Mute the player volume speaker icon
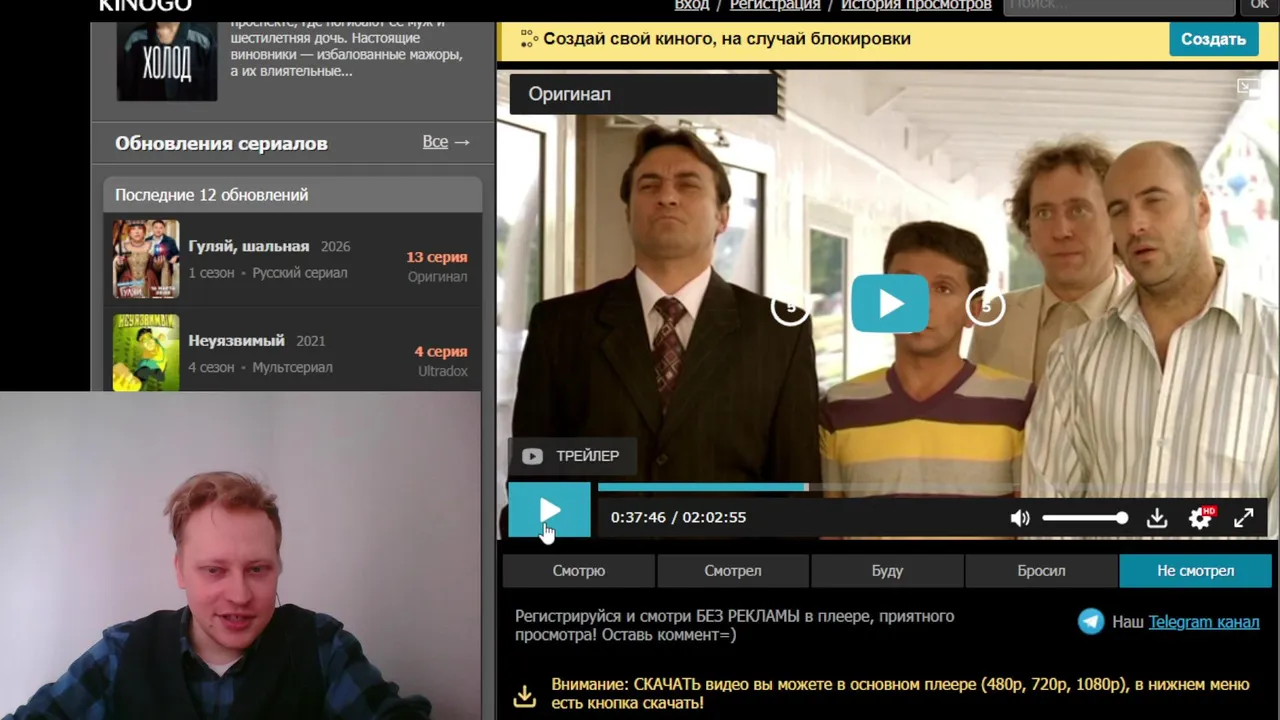Viewport: 1280px width, 720px height. 1020,518
